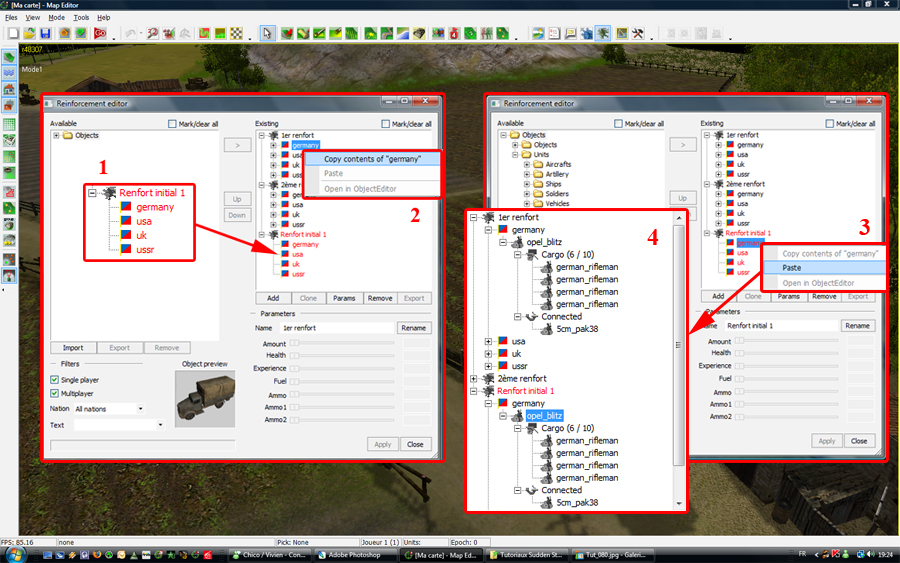Click the Add button in left Reinforcement editor
The width and height of the screenshot is (900, 563).
click(x=273, y=298)
